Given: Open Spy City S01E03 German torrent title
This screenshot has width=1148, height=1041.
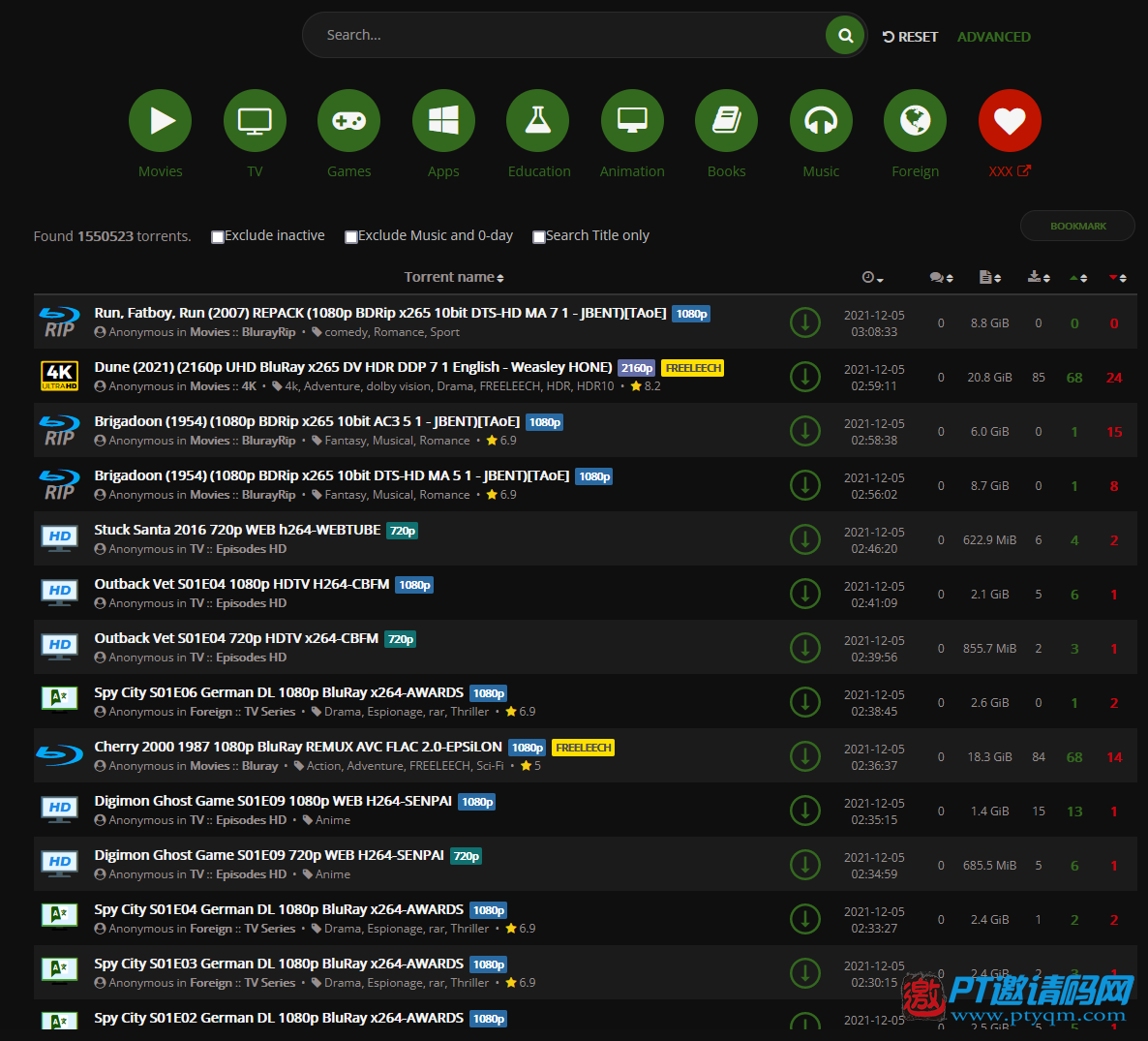Looking at the screenshot, I should click(279, 964).
